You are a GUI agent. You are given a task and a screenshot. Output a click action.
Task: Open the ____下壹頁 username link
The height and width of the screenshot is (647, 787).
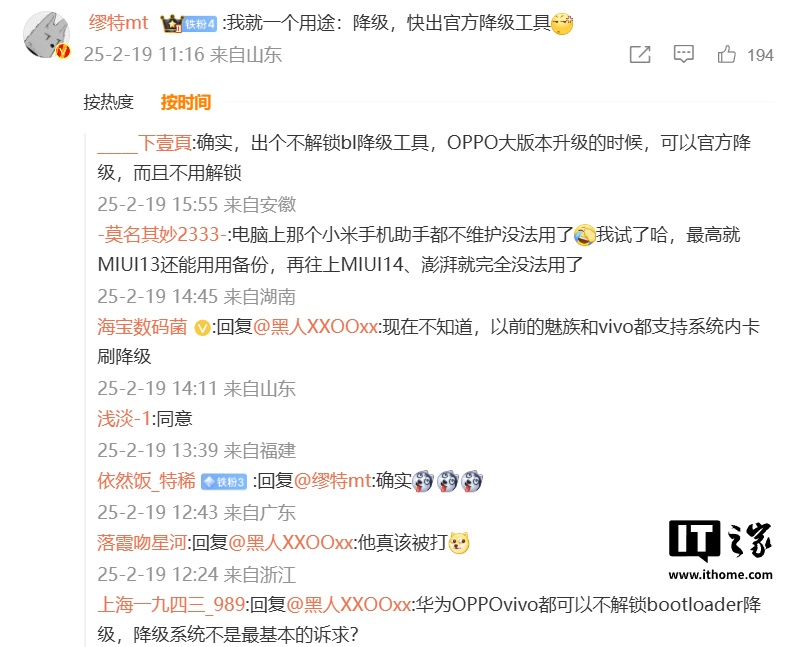click(x=144, y=143)
